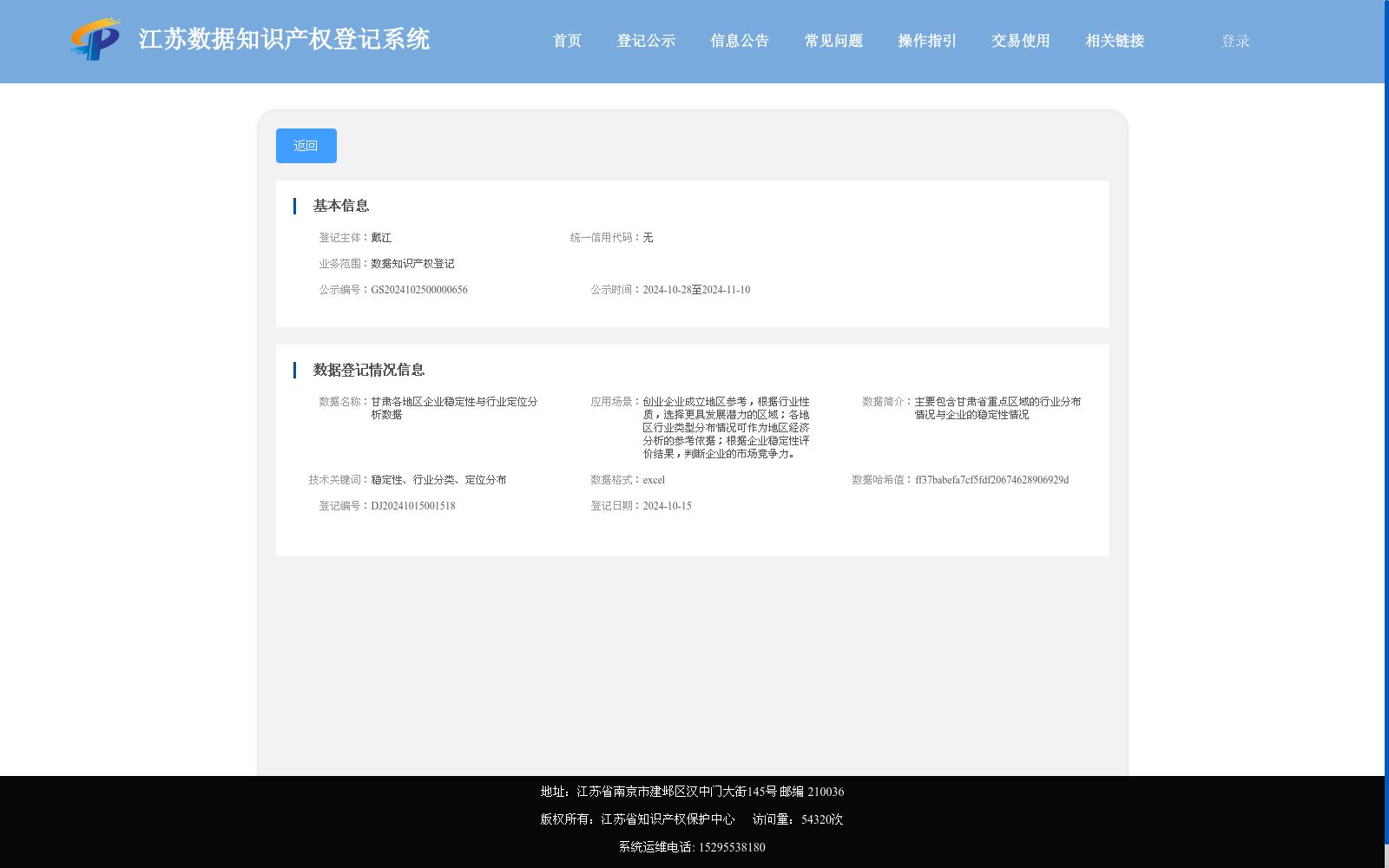Click the 基本信息 section heading

pos(341,206)
